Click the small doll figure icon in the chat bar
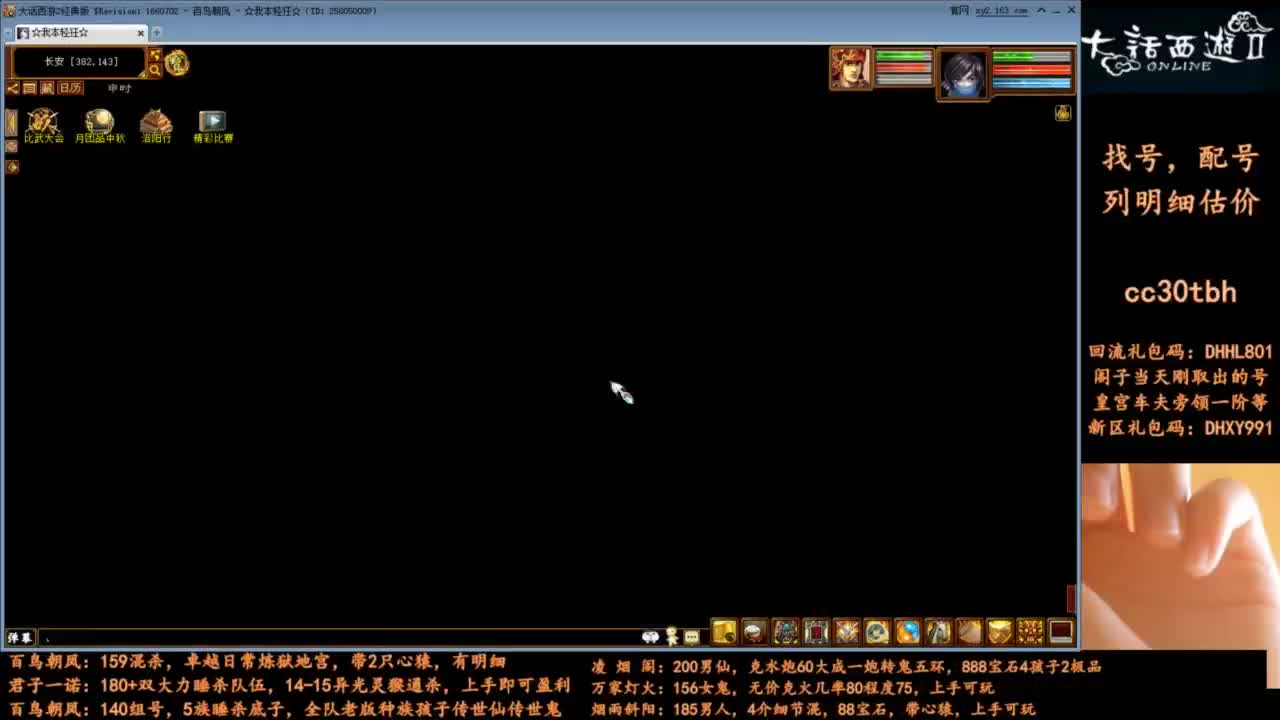The width and height of the screenshot is (1280, 720). (672, 636)
